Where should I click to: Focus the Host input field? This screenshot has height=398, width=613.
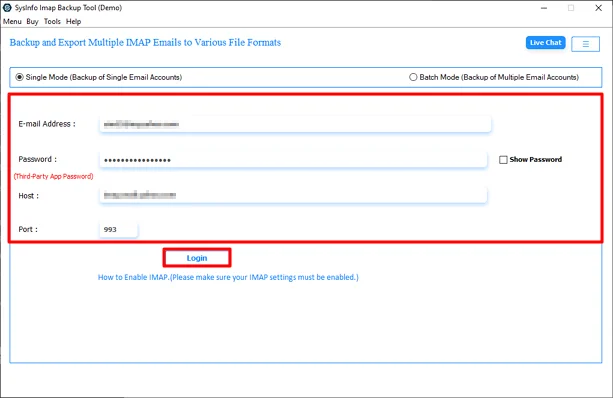click(x=293, y=195)
